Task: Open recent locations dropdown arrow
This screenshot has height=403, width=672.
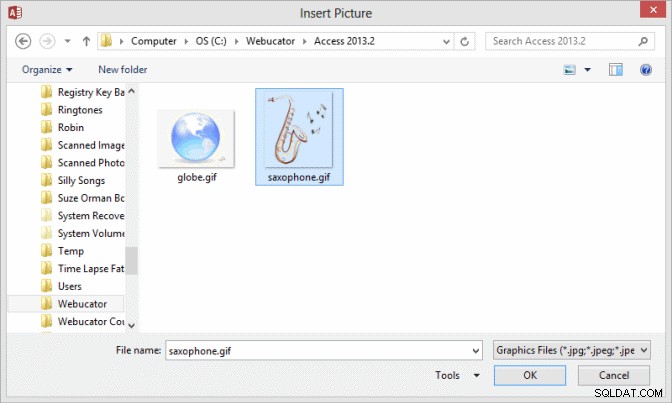Action: click(67, 41)
